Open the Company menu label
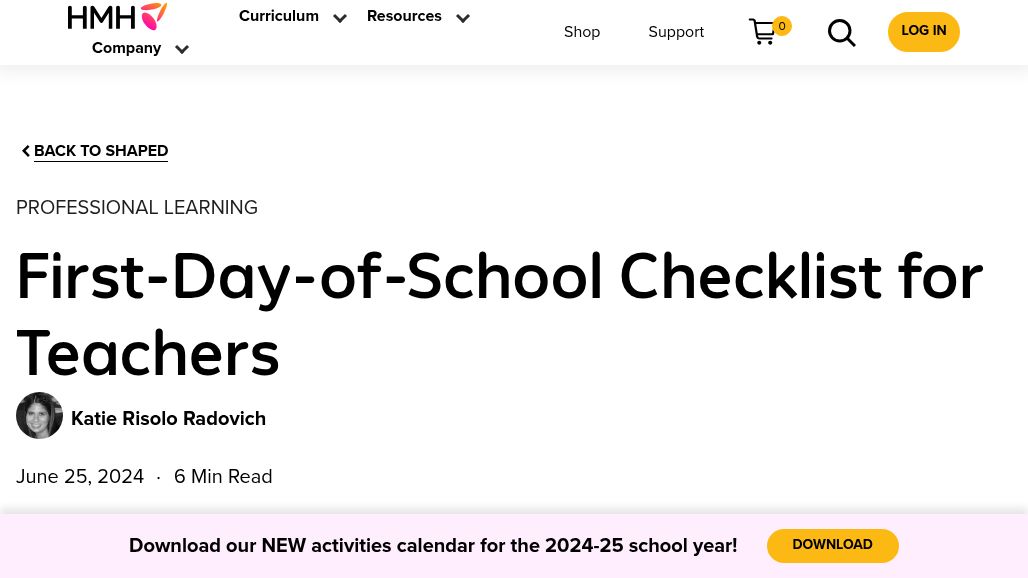The height and width of the screenshot is (578, 1028). coord(126,49)
